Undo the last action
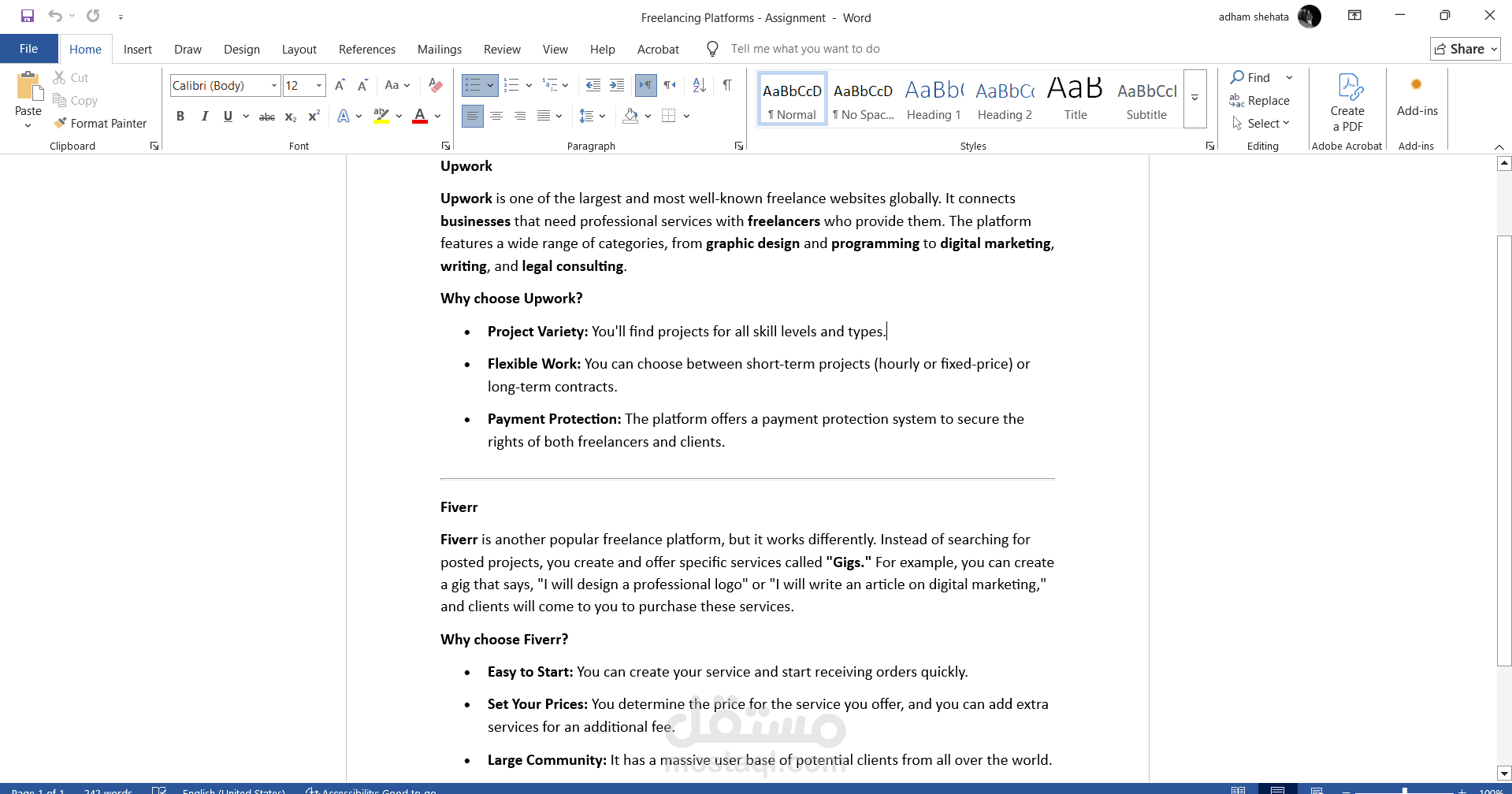 pyautogui.click(x=54, y=16)
